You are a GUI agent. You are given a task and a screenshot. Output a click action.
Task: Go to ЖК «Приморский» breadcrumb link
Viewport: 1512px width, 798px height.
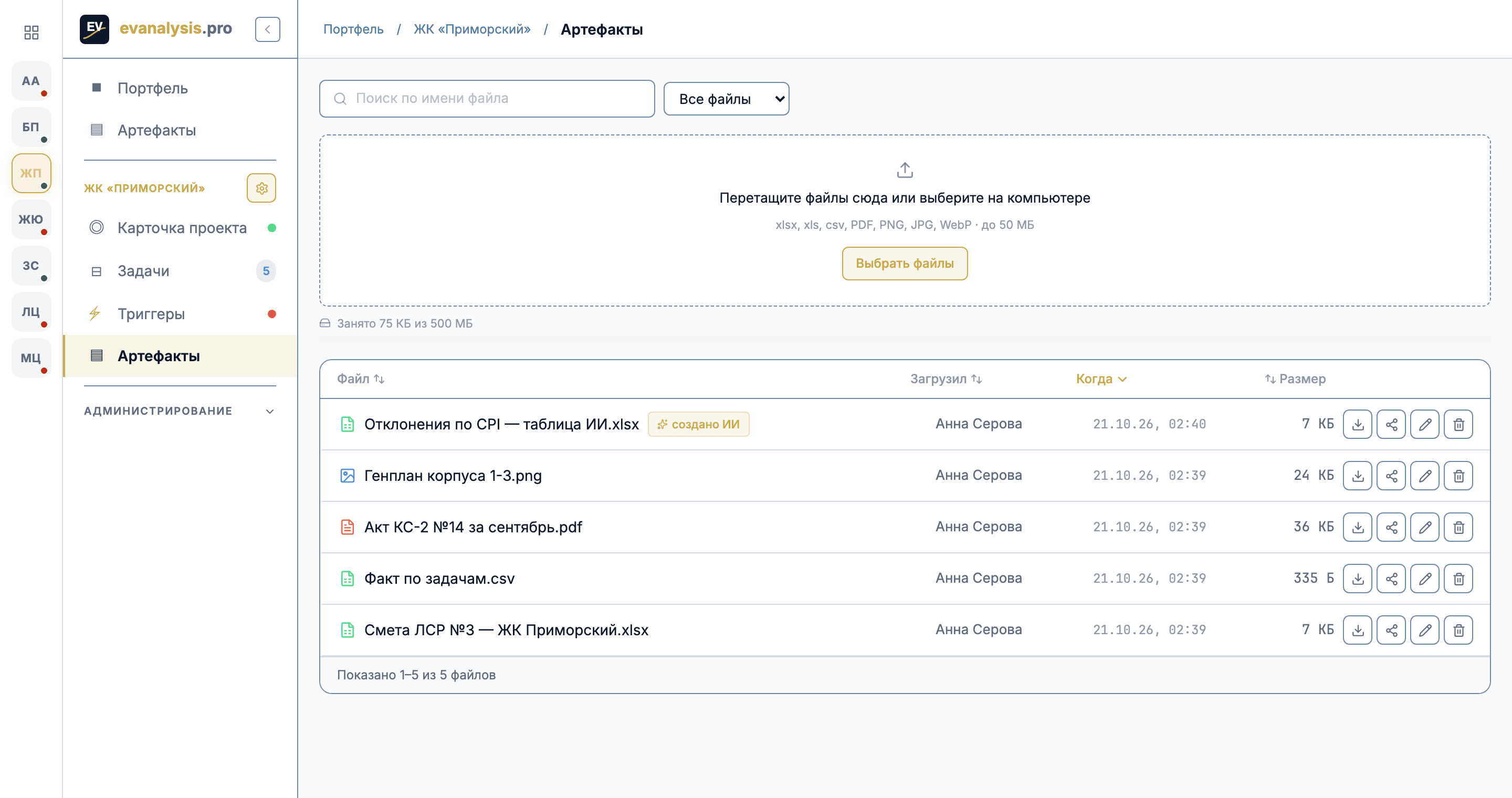[472, 29]
